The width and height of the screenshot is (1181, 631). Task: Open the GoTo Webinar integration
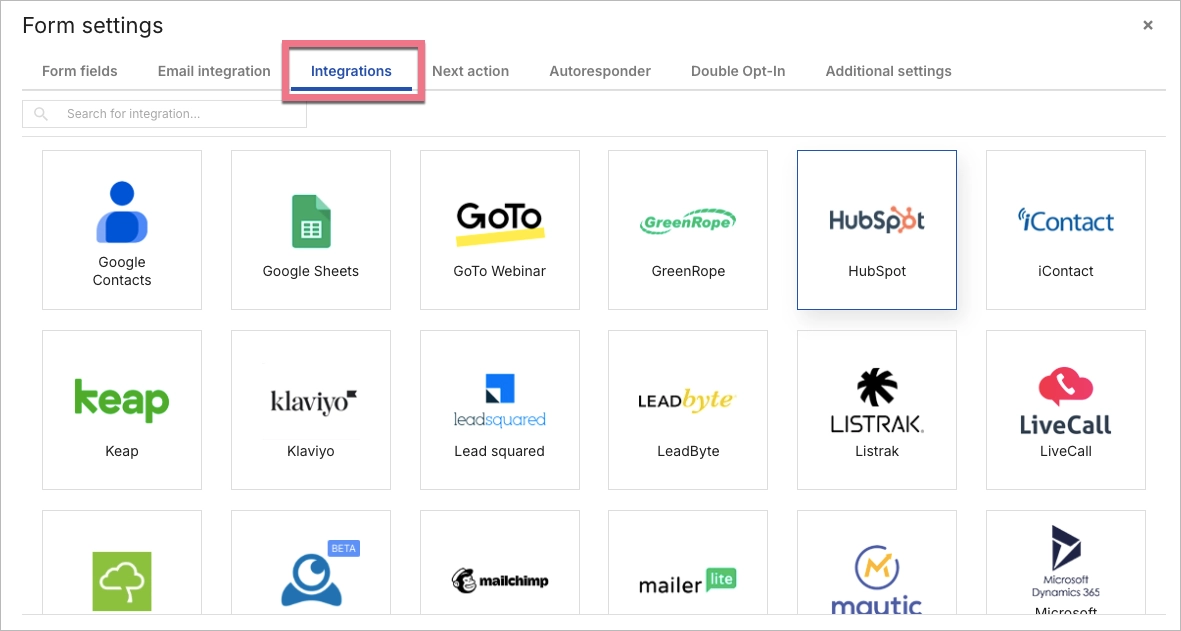coord(499,229)
